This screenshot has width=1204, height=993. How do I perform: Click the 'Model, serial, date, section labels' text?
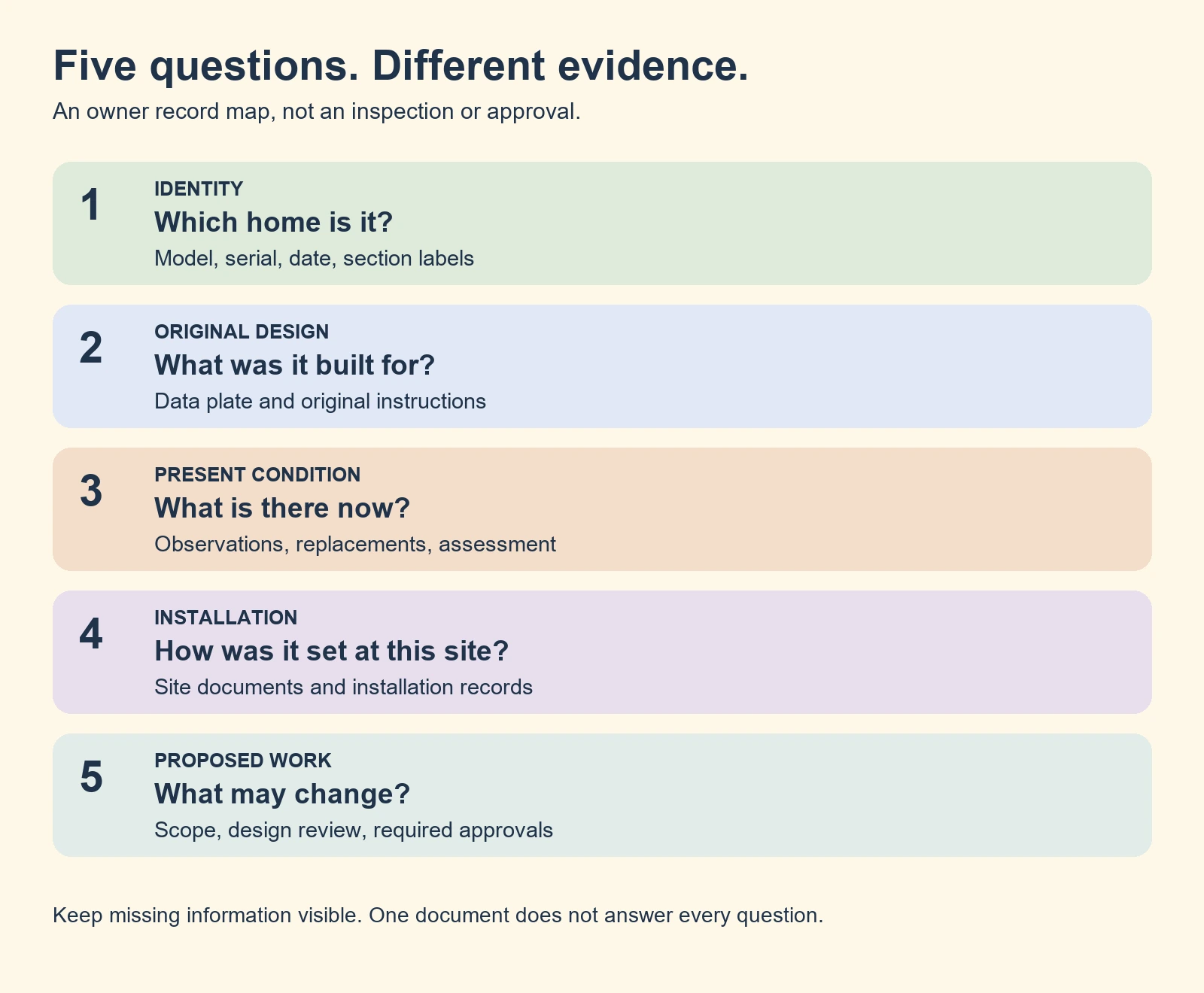[314, 259]
